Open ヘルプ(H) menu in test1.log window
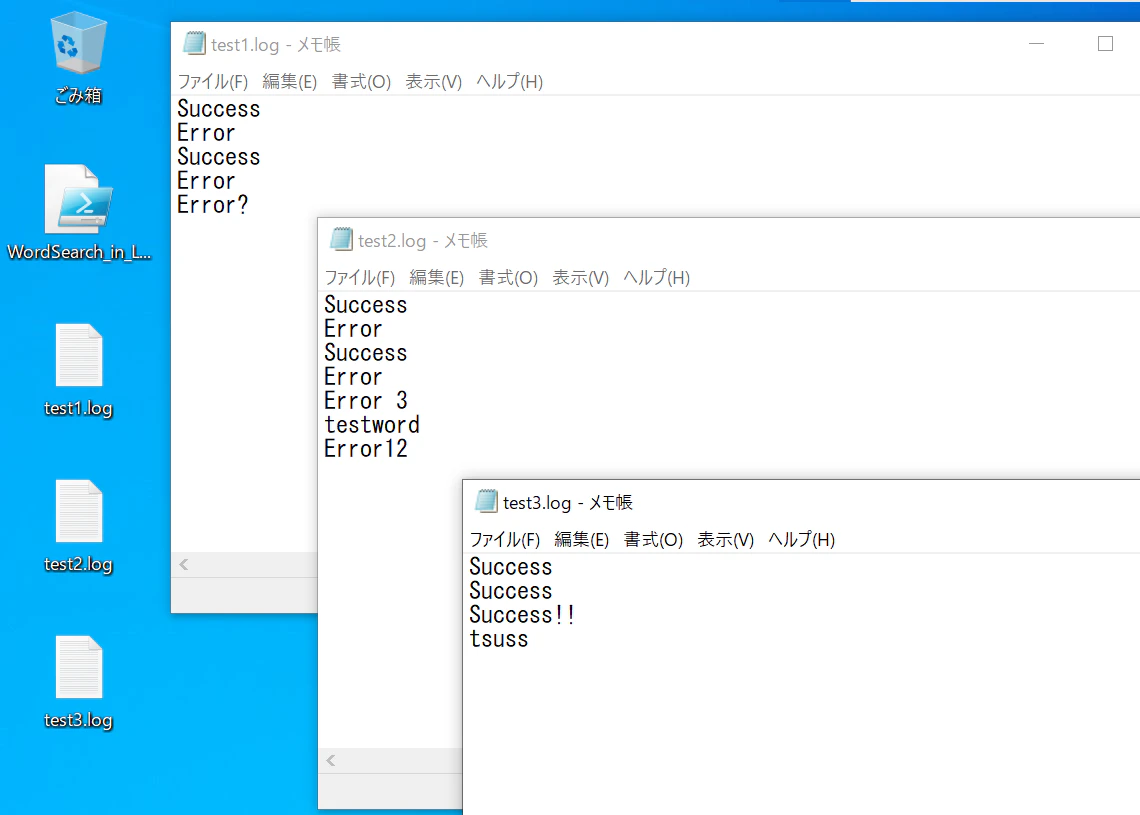This screenshot has width=1140, height=815. pyautogui.click(x=510, y=81)
